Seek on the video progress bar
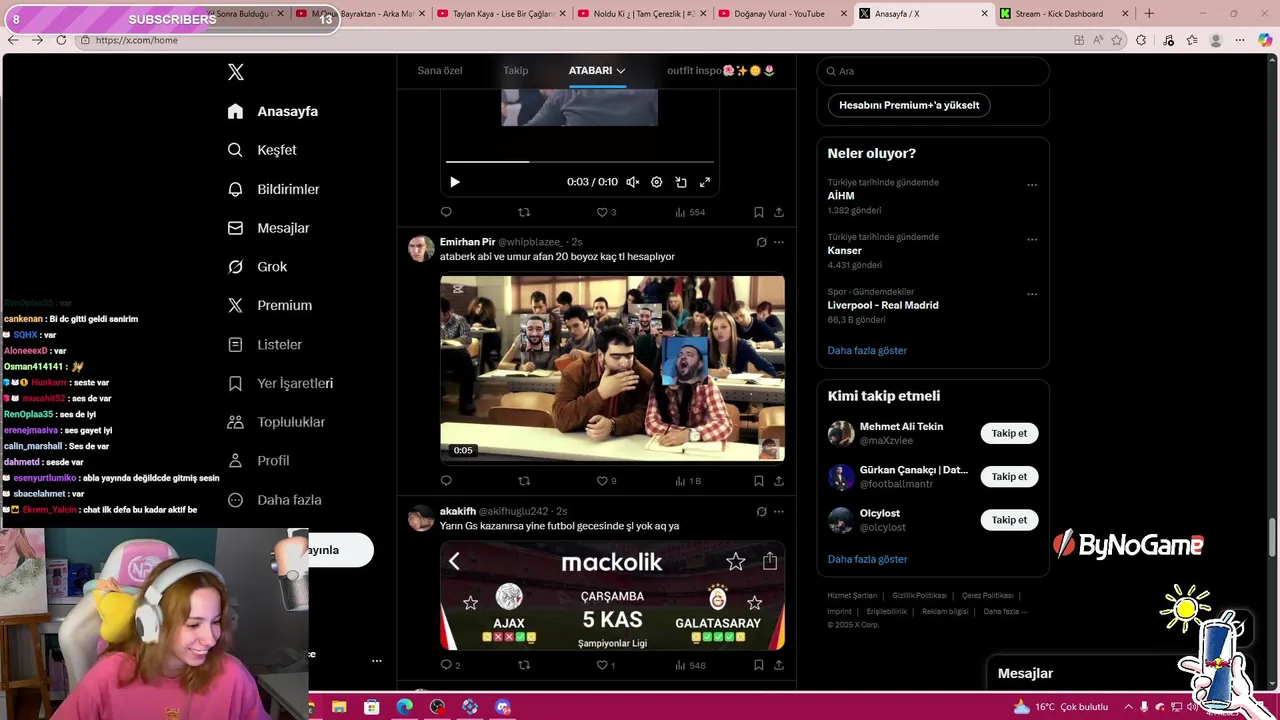The width and height of the screenshot is (1280, 720). [x=580, y=161]
